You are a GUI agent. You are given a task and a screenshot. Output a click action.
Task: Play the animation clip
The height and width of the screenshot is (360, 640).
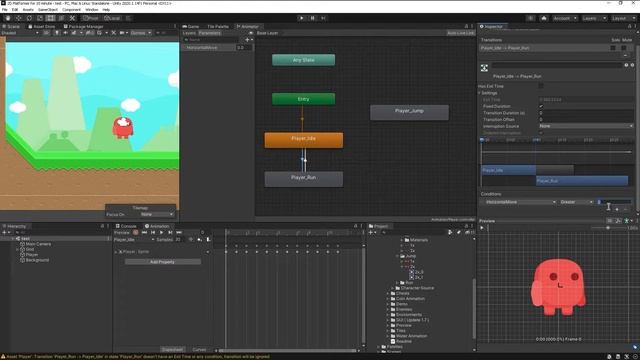pos(162,232)
